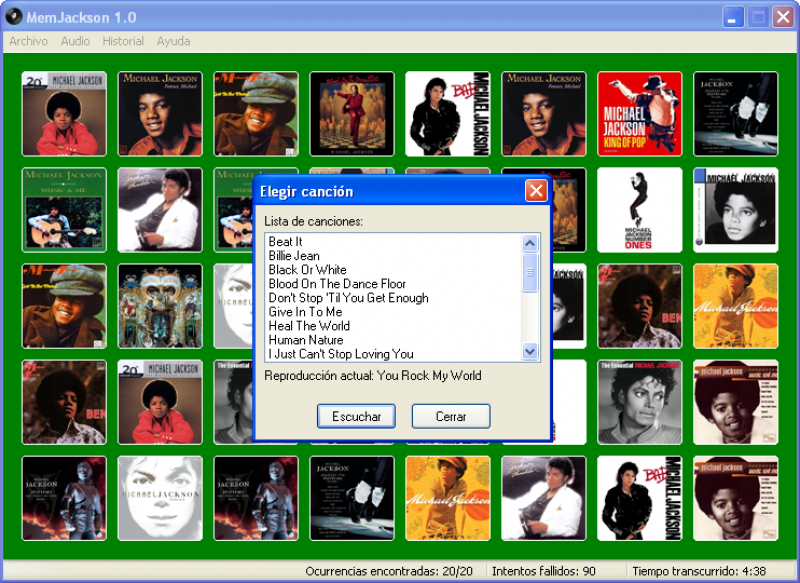Select the Invincible cover in the bottom row
The width and height of the screenshot is (800, 583).
pyautogui.click(x=160, y=498)
